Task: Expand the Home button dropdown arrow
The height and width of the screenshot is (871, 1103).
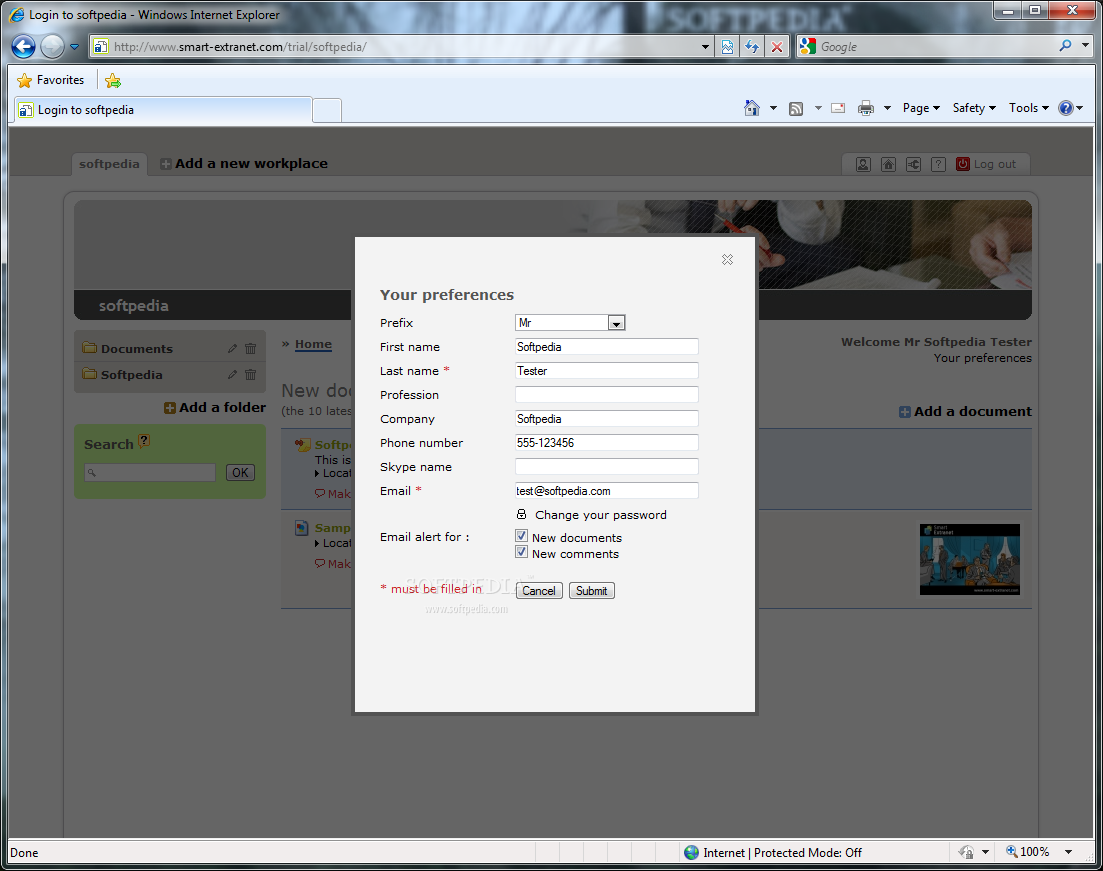Action: (773, 108)
